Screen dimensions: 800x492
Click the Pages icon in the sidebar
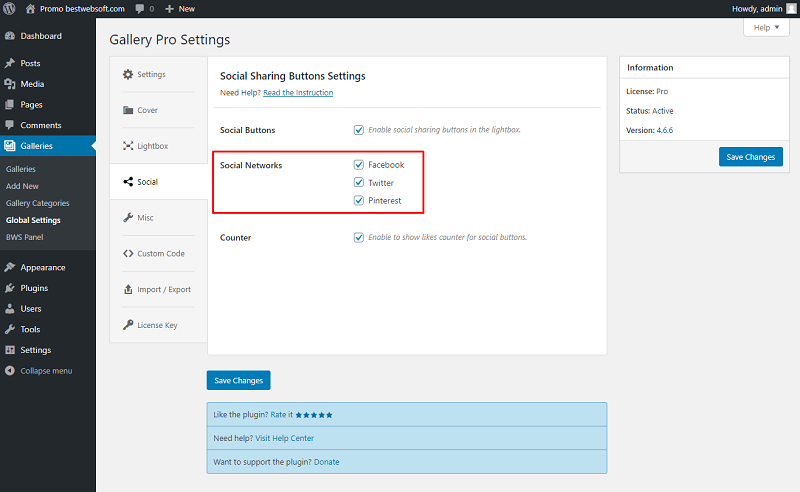click(x=10, y=105)
